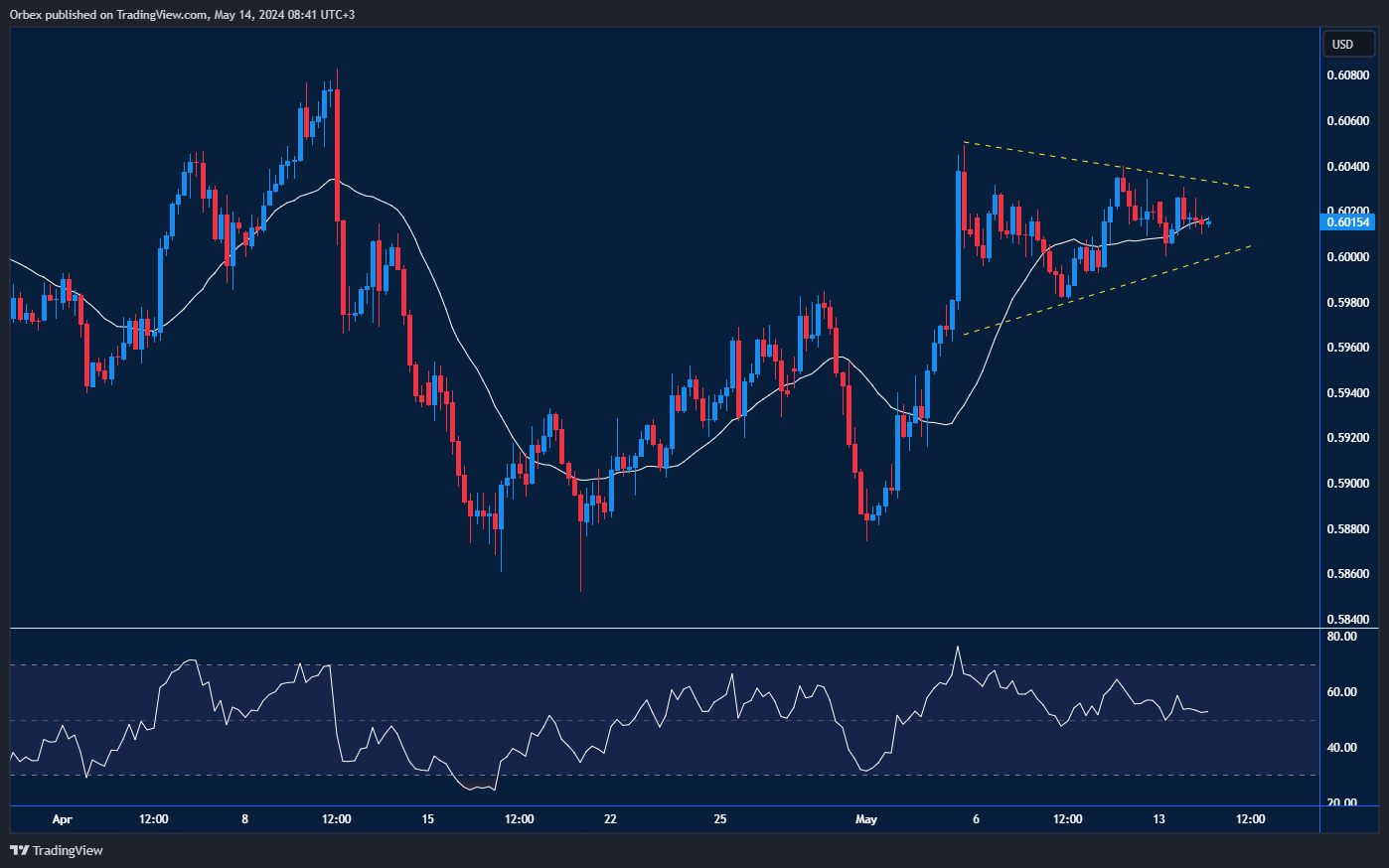Viewport: 1389px width, 868px height.
Task: Click the current price label 0.60154
Action: pos(1348,221)
